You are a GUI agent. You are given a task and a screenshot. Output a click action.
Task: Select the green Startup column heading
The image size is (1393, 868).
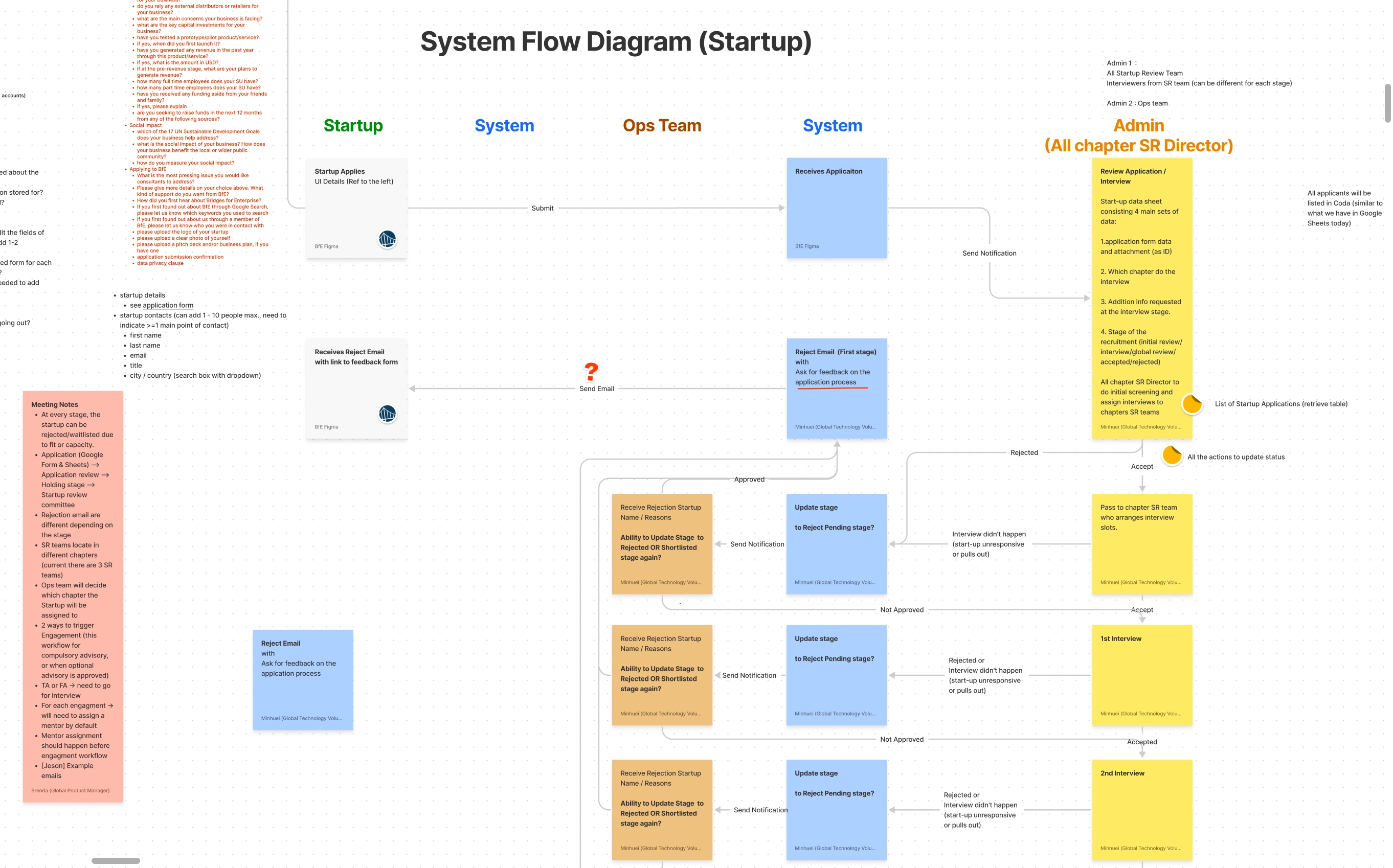(353, 125)
